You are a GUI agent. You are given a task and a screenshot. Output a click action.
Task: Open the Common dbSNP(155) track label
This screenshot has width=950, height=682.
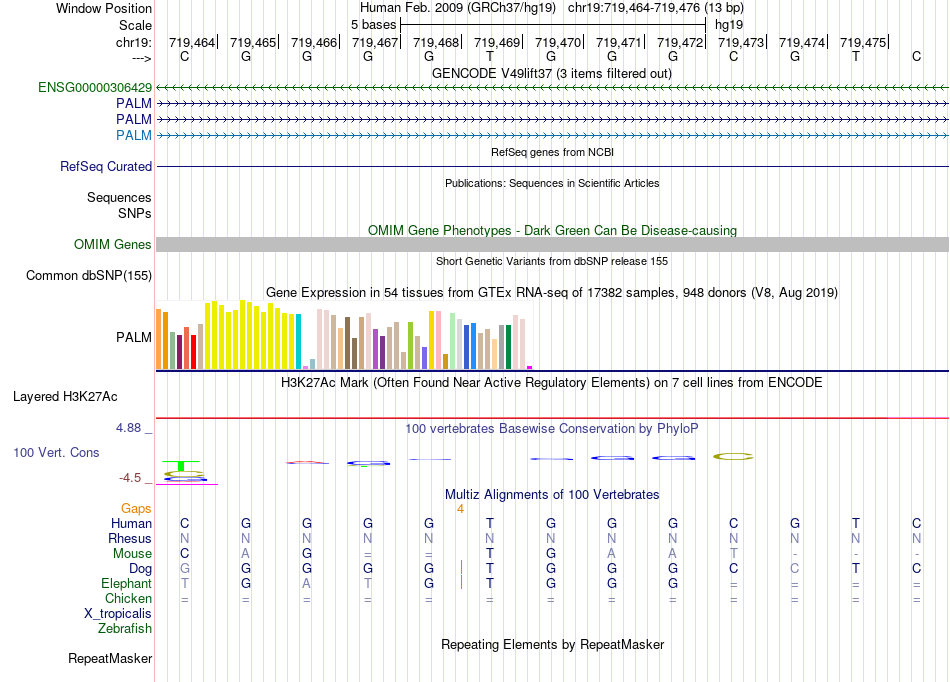coord(89,276)
